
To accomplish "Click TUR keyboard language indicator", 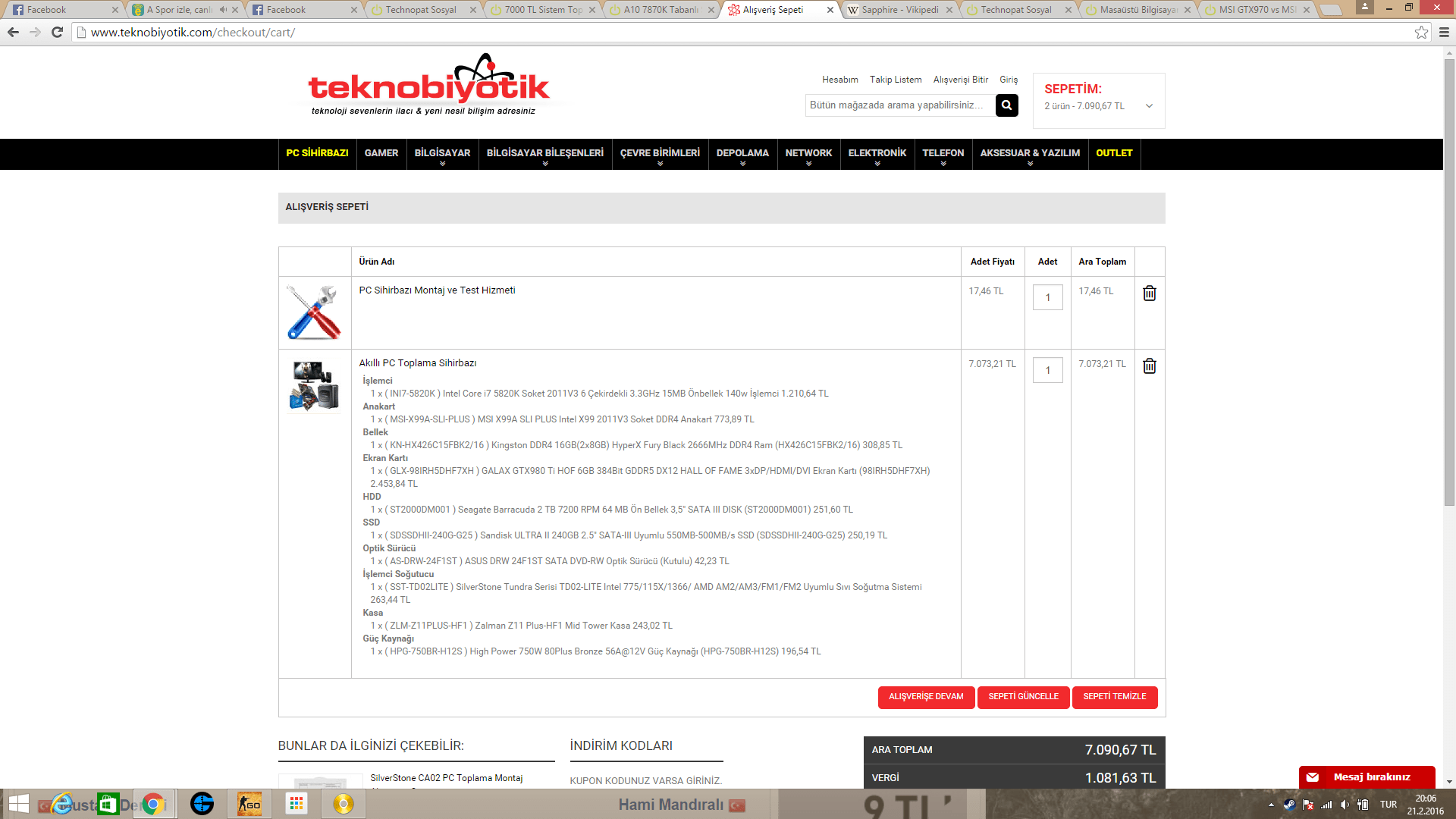I will (x=1389, y=805).
